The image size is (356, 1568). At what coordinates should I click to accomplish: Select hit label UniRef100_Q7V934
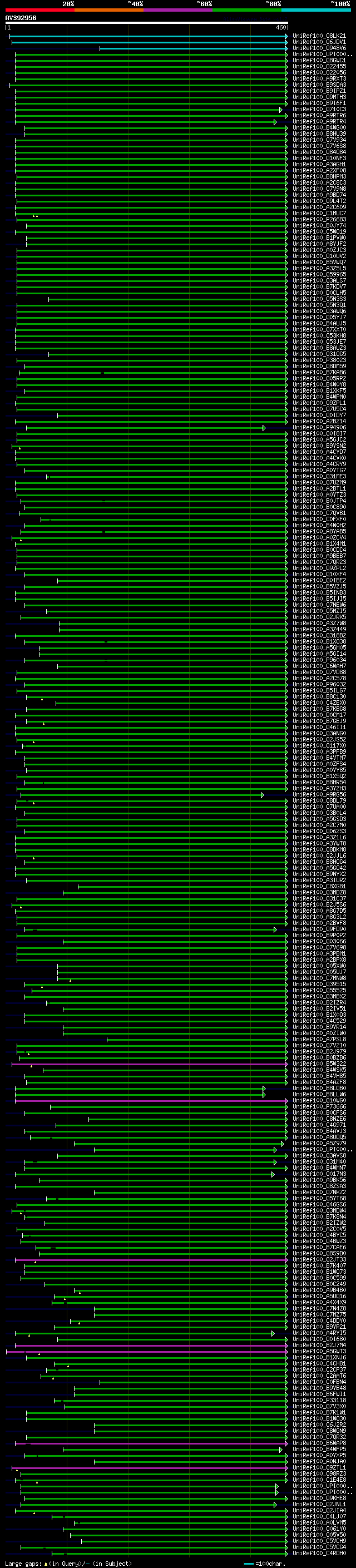click(319, 140)
